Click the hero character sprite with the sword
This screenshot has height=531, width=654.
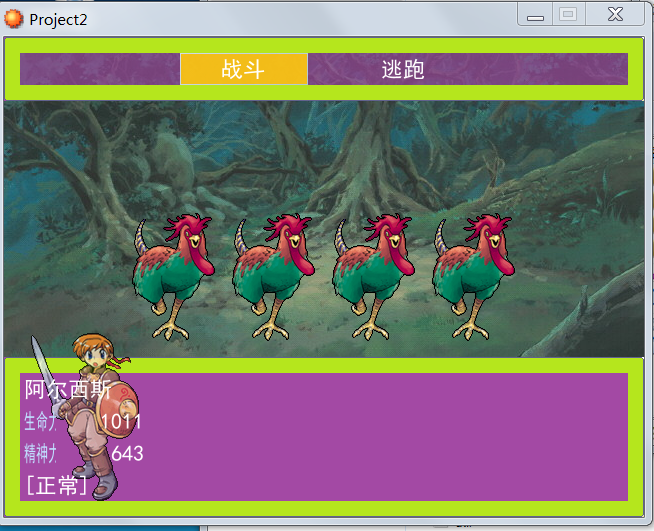pyautogui.click(x=85, y=416)
